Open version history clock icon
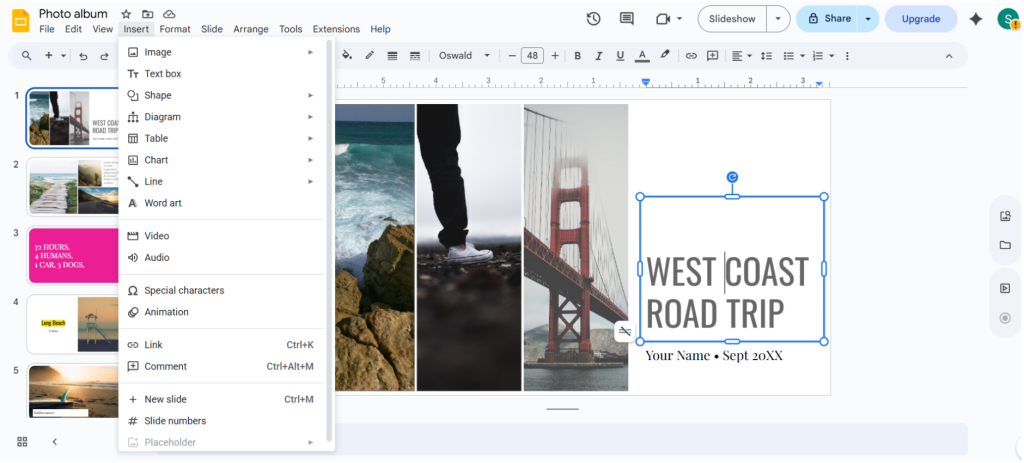Screen dimensions: 1024x463 pyautogui.click(x=593, y=19)
